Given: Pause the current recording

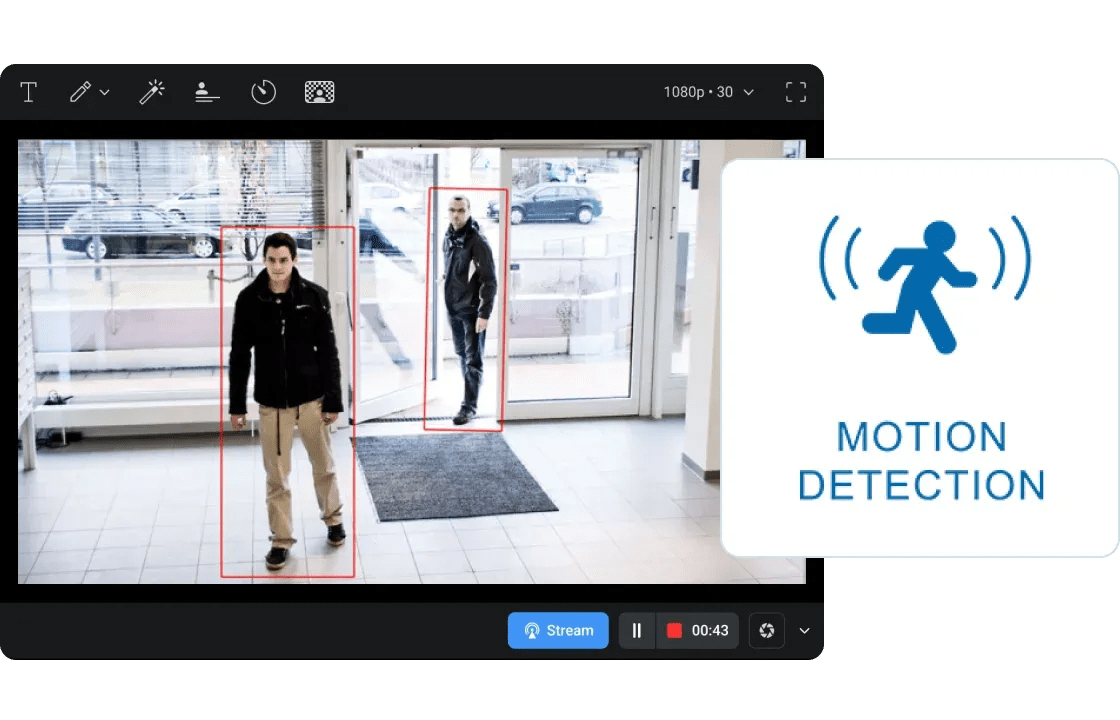Looking at the screenshot, I should pos(637,631).
